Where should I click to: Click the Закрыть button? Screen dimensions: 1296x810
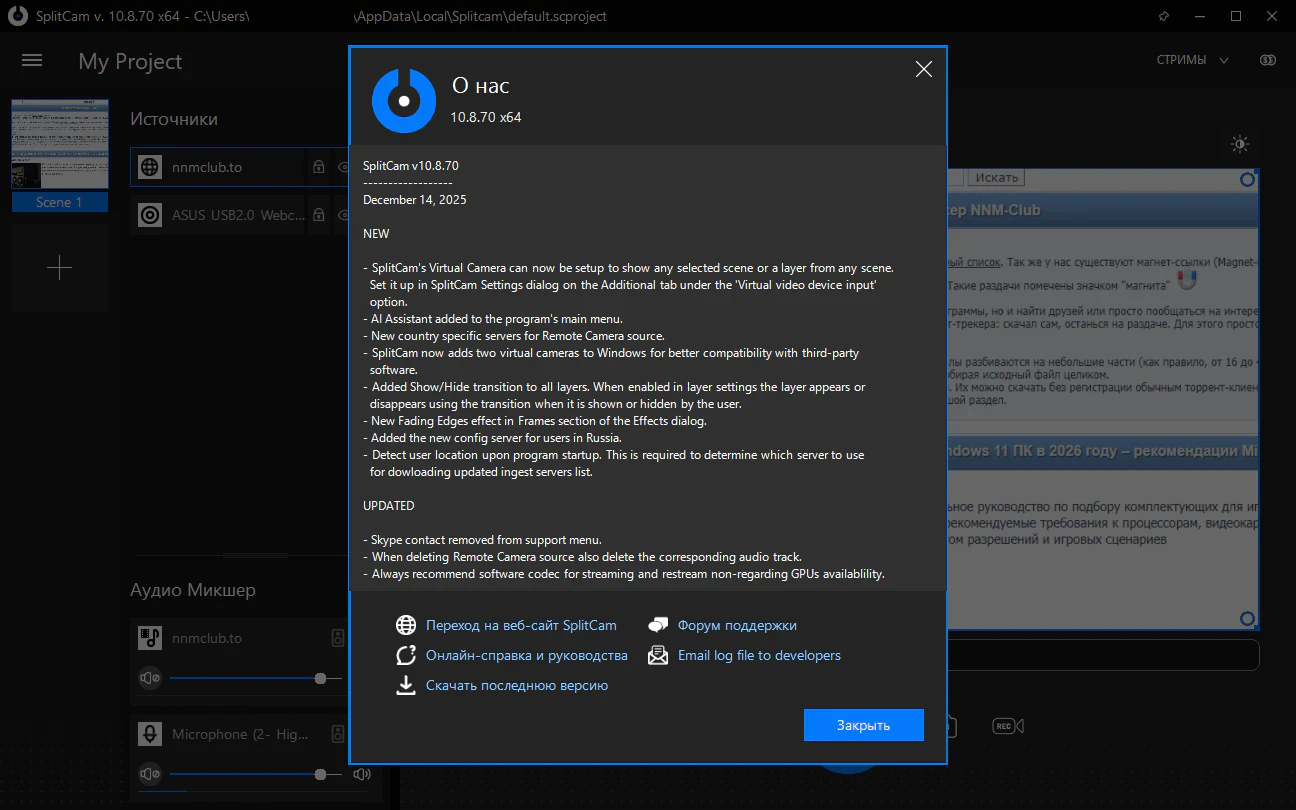[863, 725]
